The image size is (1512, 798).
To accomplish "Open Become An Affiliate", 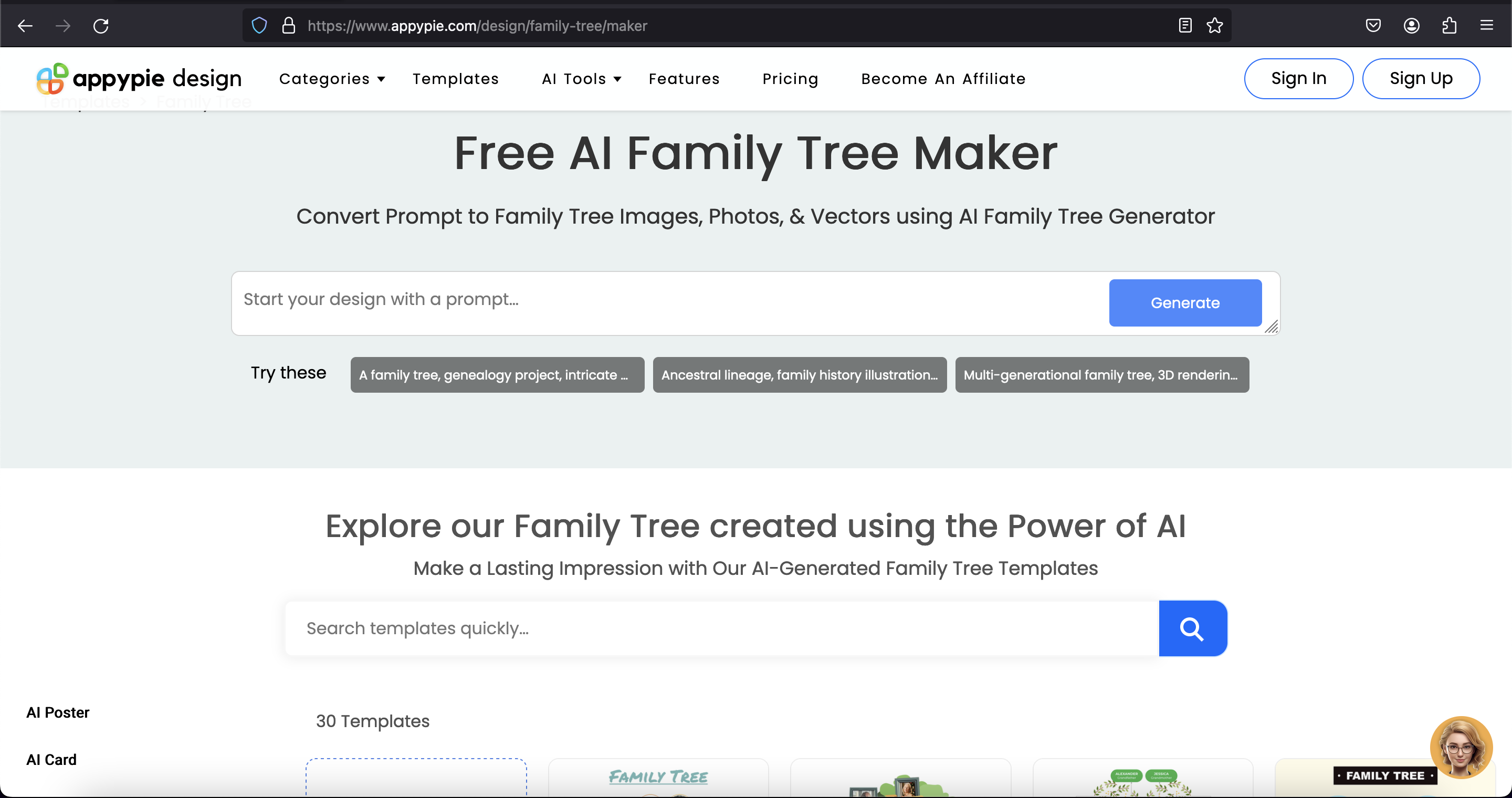I will click(943, 79).
